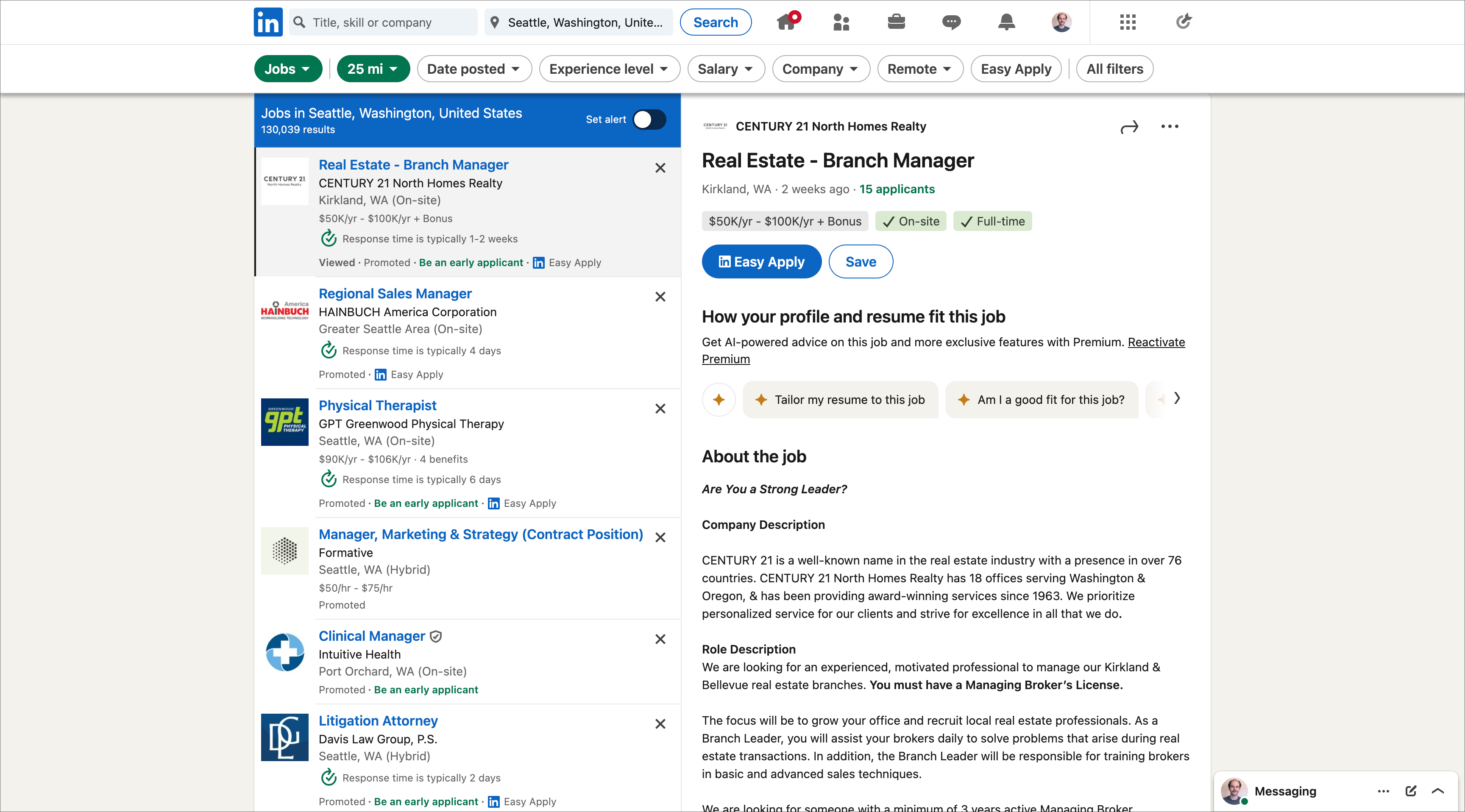
Task: Toggle the Easy Apply filter pill
Action: (x=1016, y=69)
